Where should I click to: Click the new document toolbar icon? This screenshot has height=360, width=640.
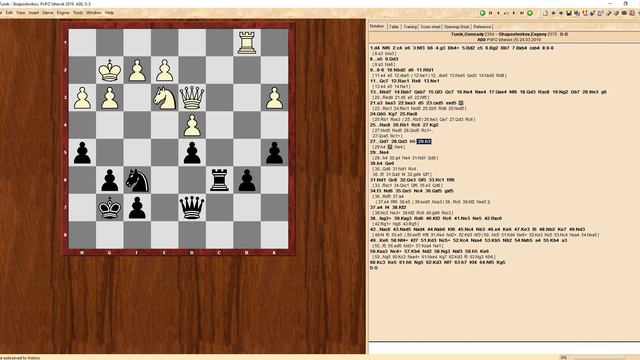[x=545, y=13]
